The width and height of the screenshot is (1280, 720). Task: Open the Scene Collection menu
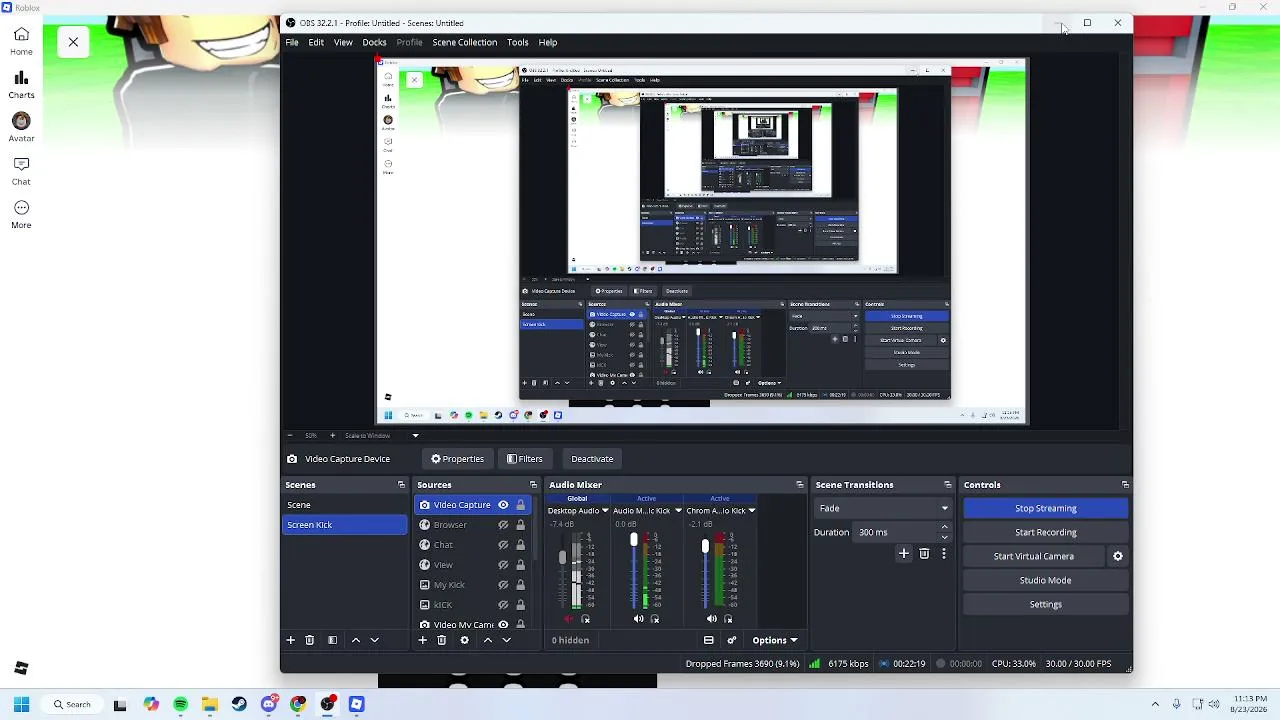464,42
